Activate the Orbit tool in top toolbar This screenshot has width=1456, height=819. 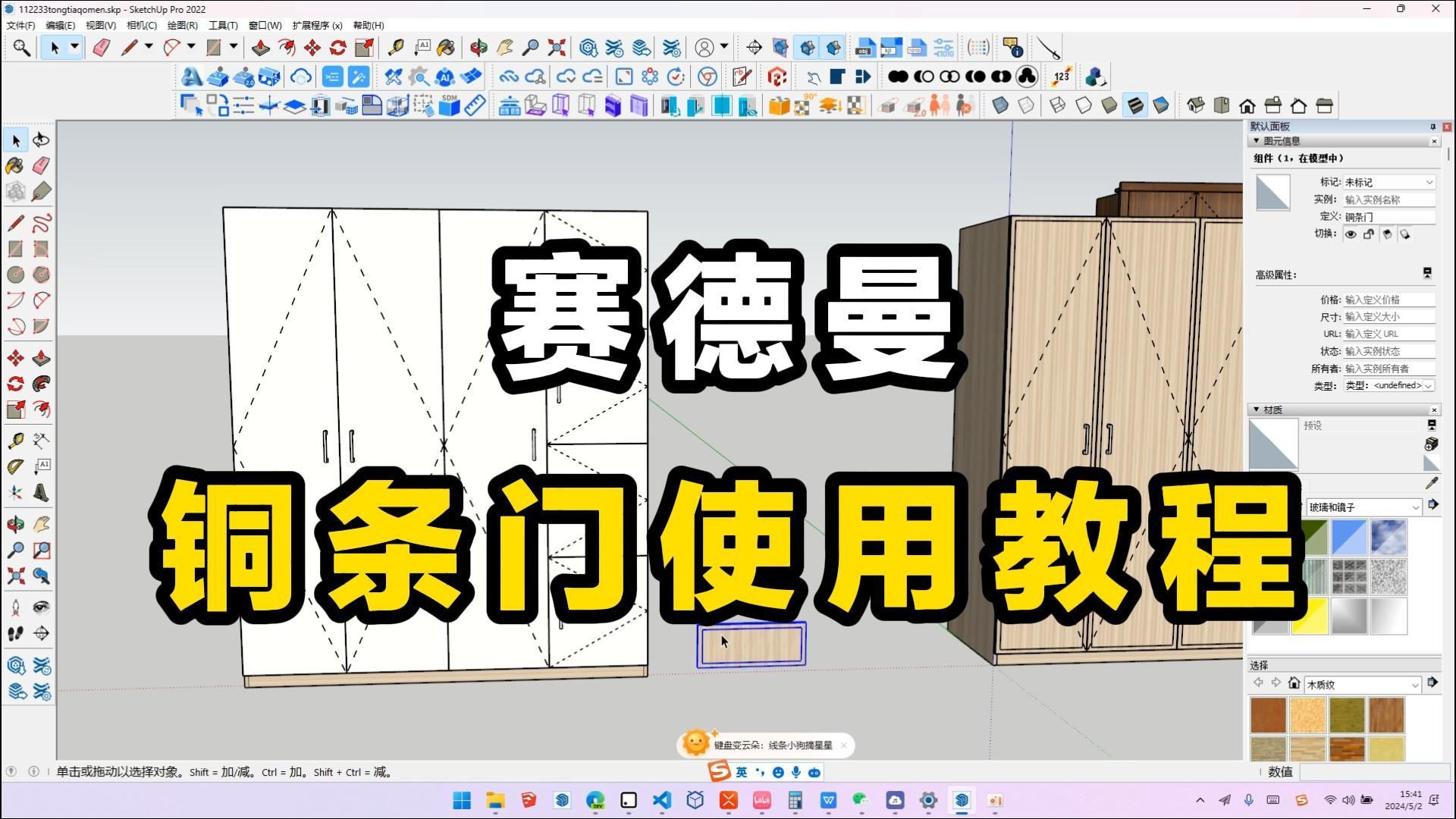point(479,48)
